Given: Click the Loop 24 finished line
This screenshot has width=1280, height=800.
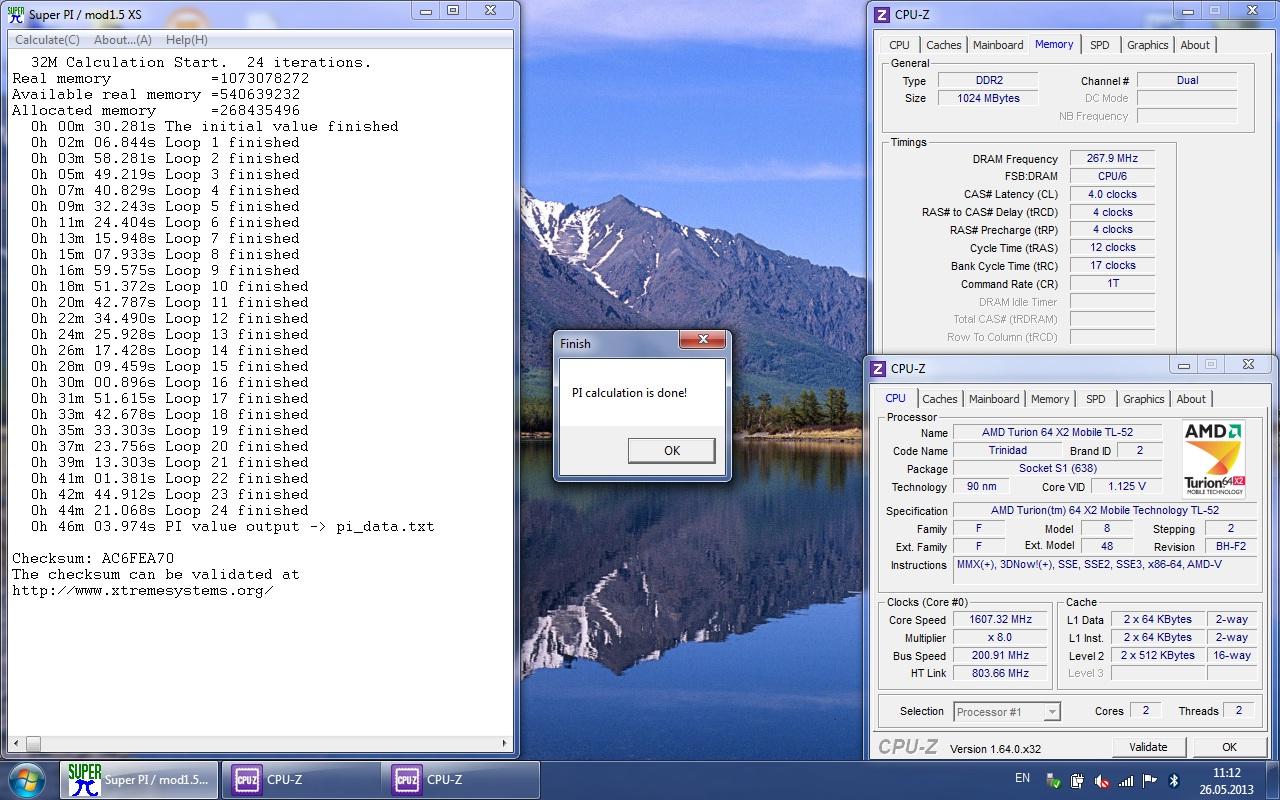Looking at the screenshot, I should [169, 510].
